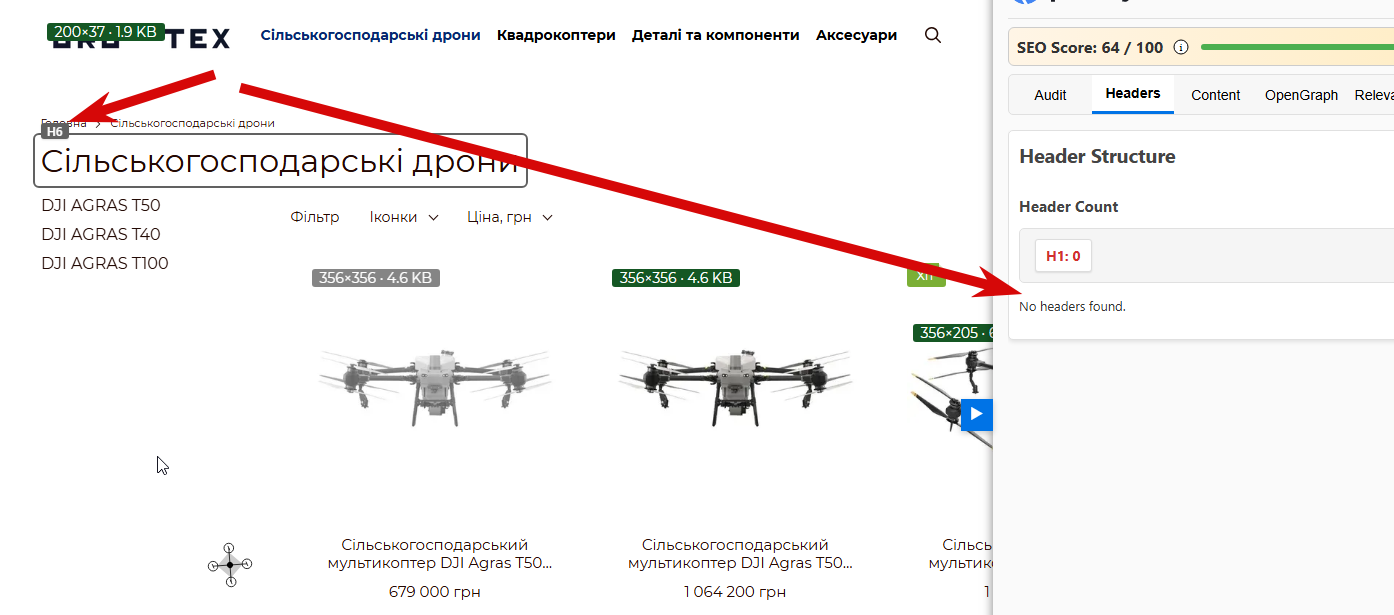
Task: Play the video on third product
Action: click(977, 414)
